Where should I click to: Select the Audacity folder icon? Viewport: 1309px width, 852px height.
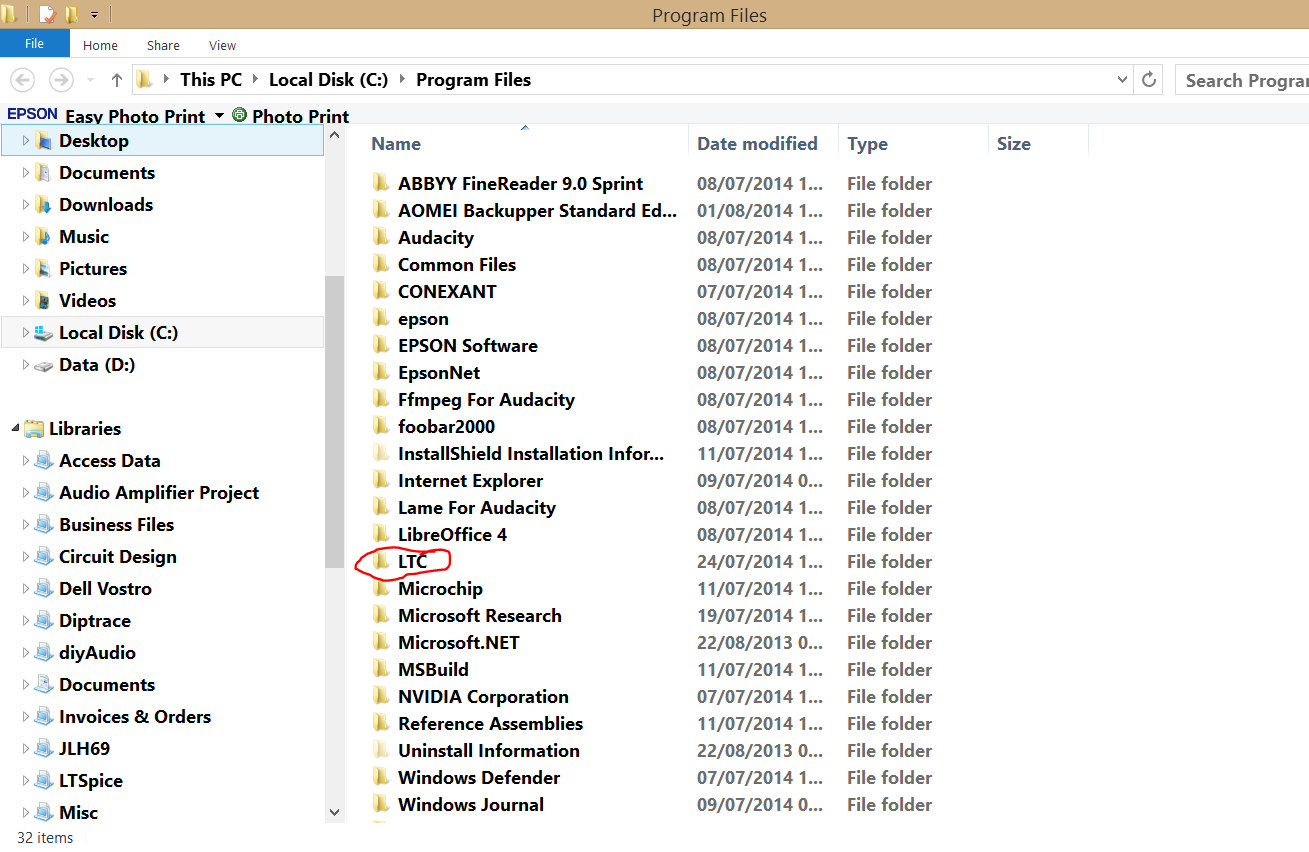(x=380, y=237)
